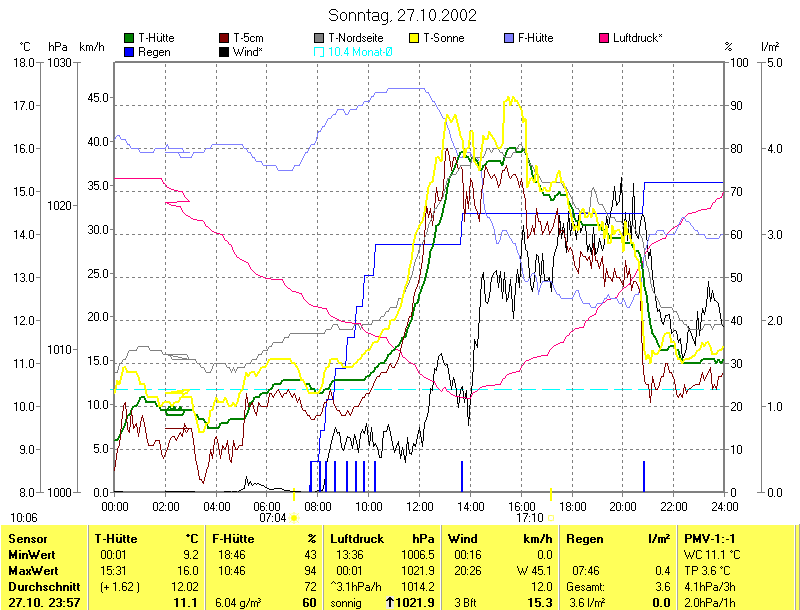Click the °C axis unit label
Screen dimensions: 800x610
coord(25,47)
